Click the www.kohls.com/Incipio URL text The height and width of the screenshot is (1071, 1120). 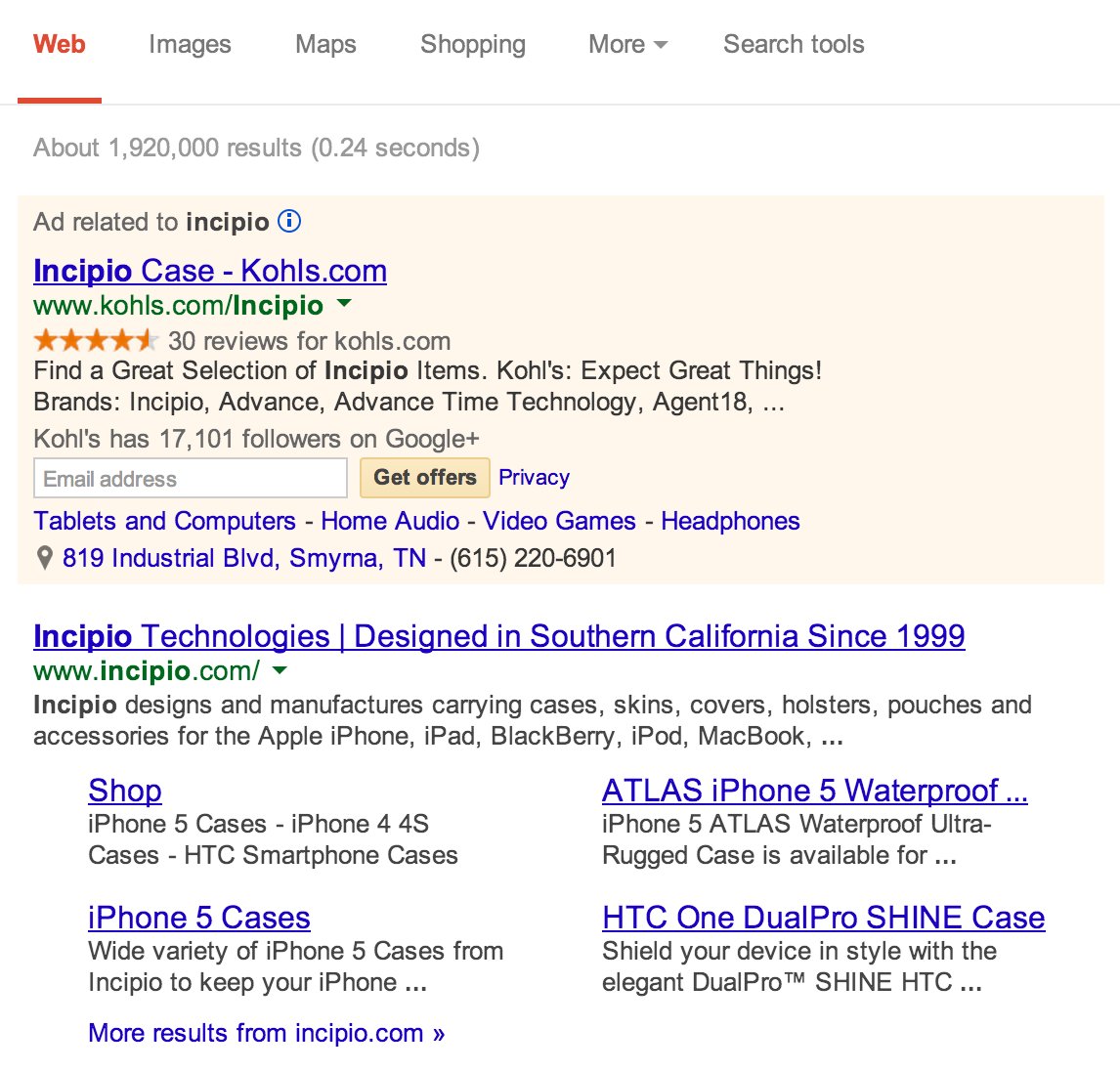179,306
